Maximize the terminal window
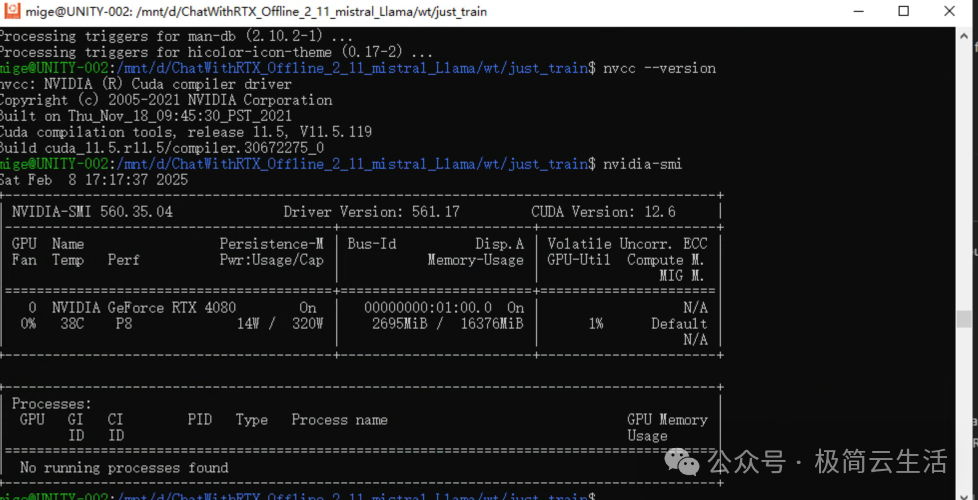Image resolution: width=978 pixels, height=500 pixels. tap(903, 11)
